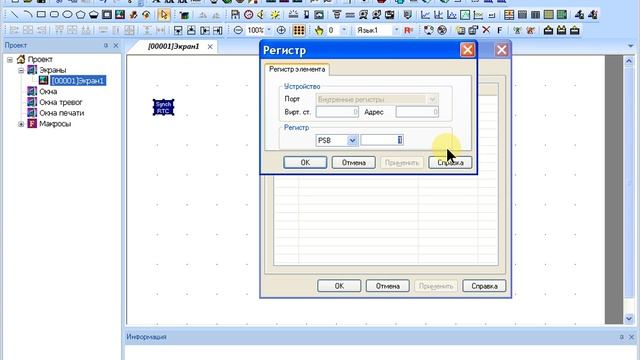Collapse the Экраны tree node
Viewport: 640px width, 360px height.
click(21, 70)
